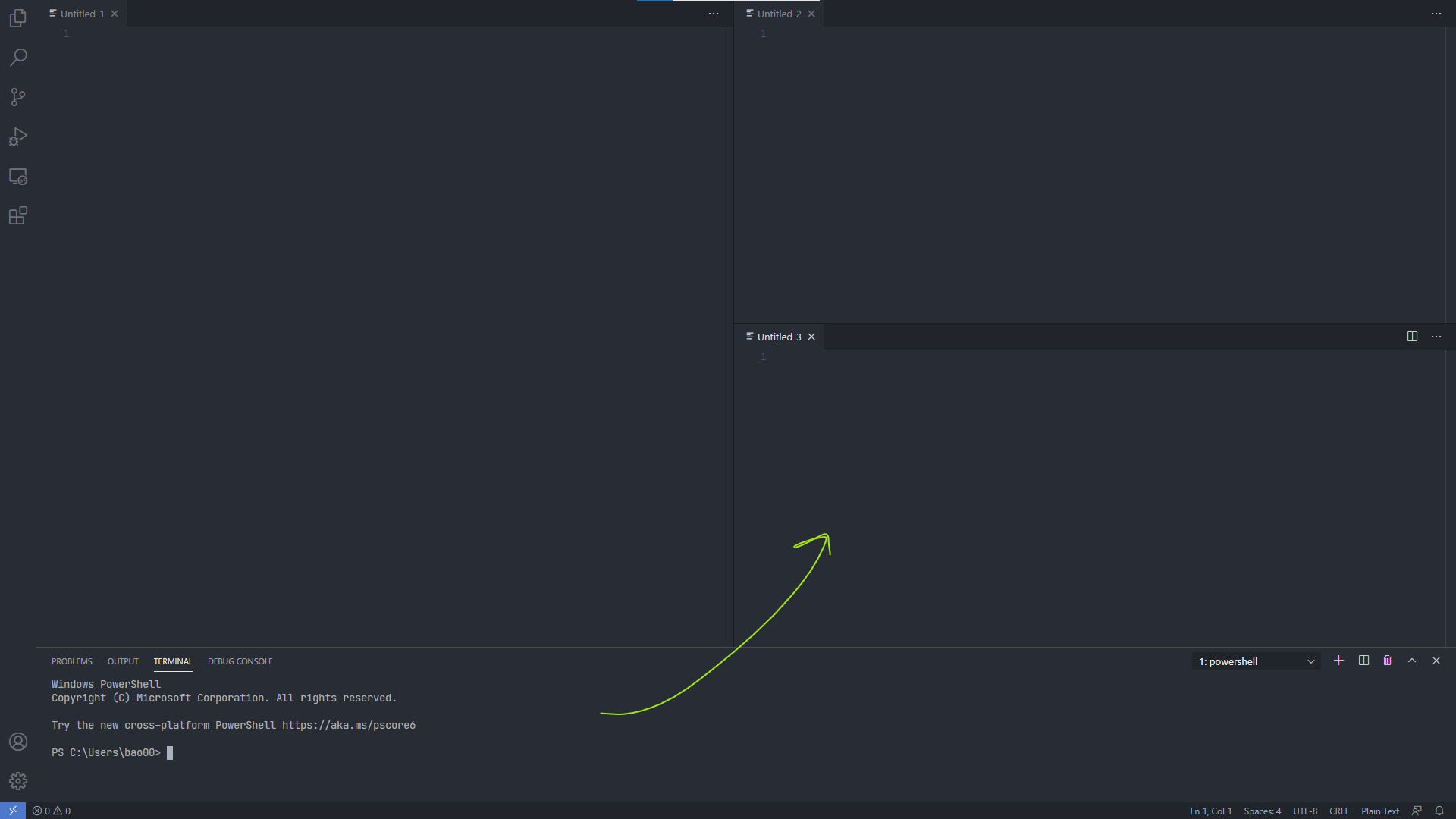Change Plain Text language mode
This screenshot has height=819, width=1456.
point(1380,811)
